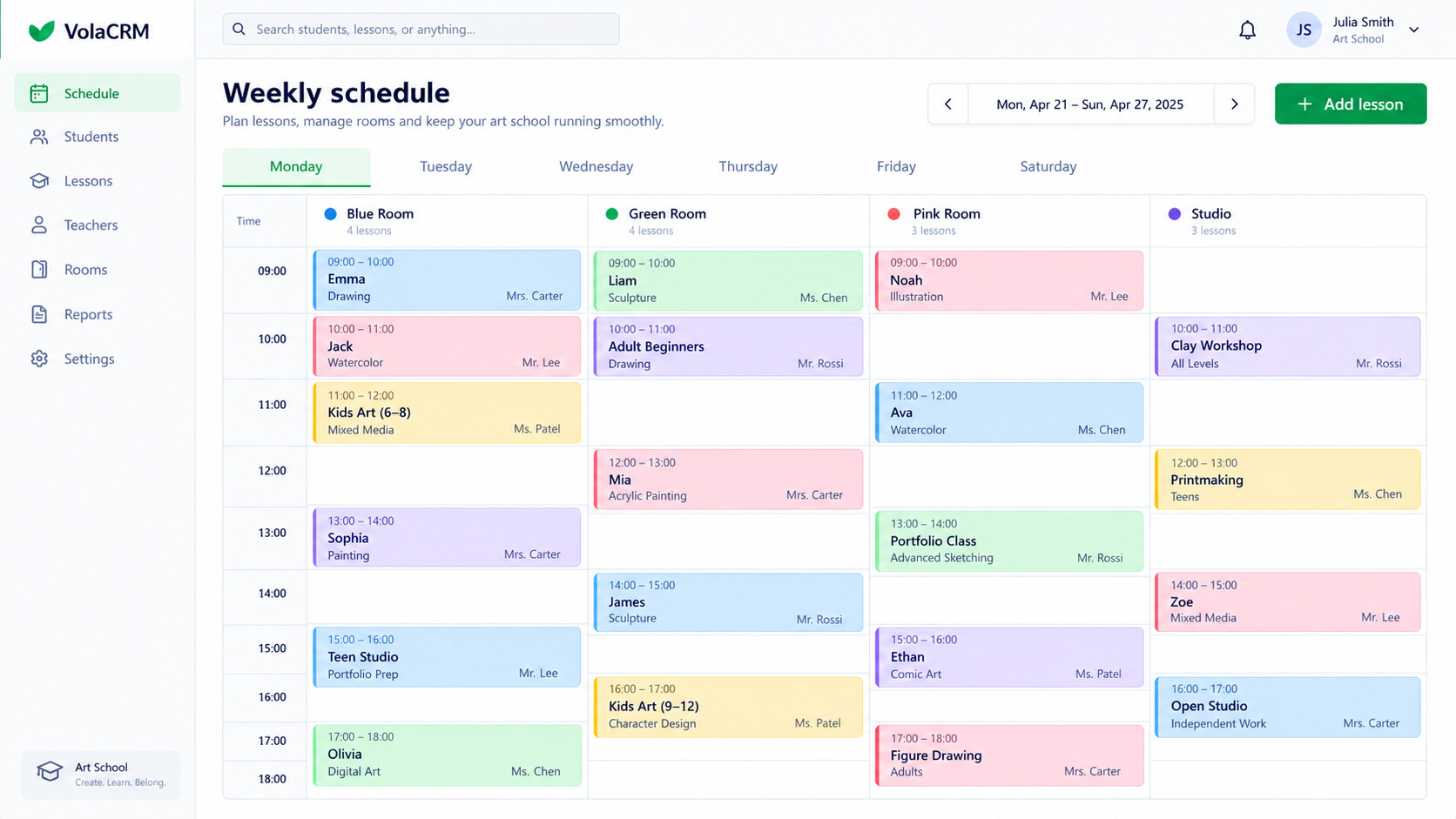Open the Kids Art (6–8) lesson

(447, 413)
